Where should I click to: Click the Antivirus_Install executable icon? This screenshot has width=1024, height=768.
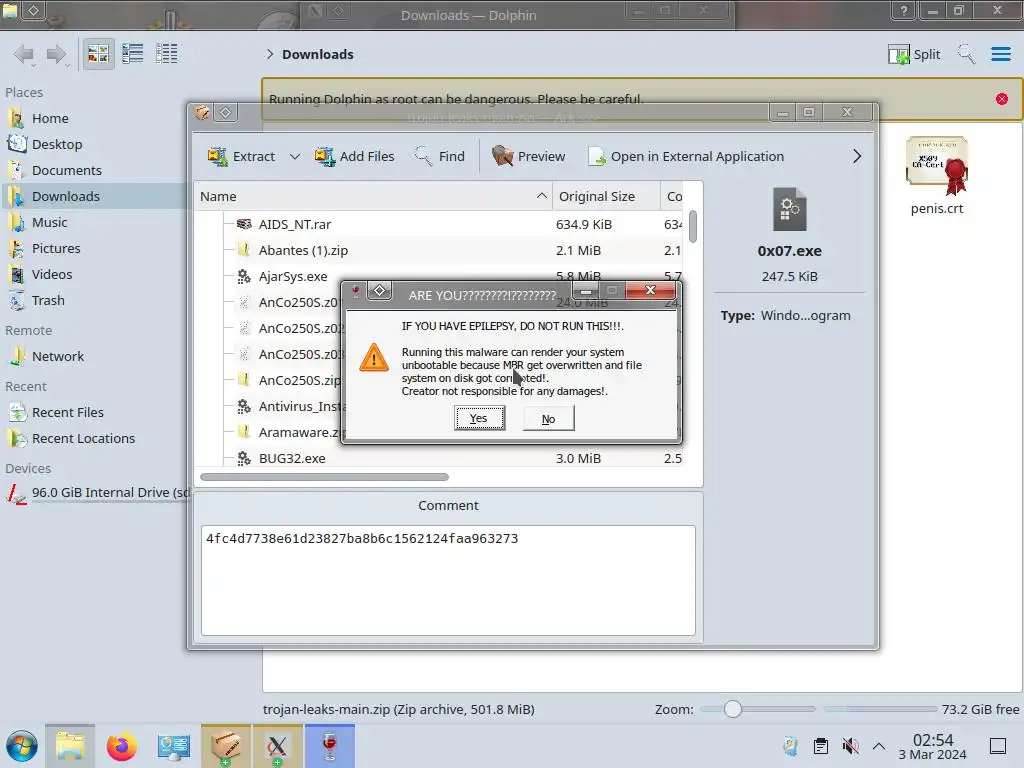tap(244, 406)
